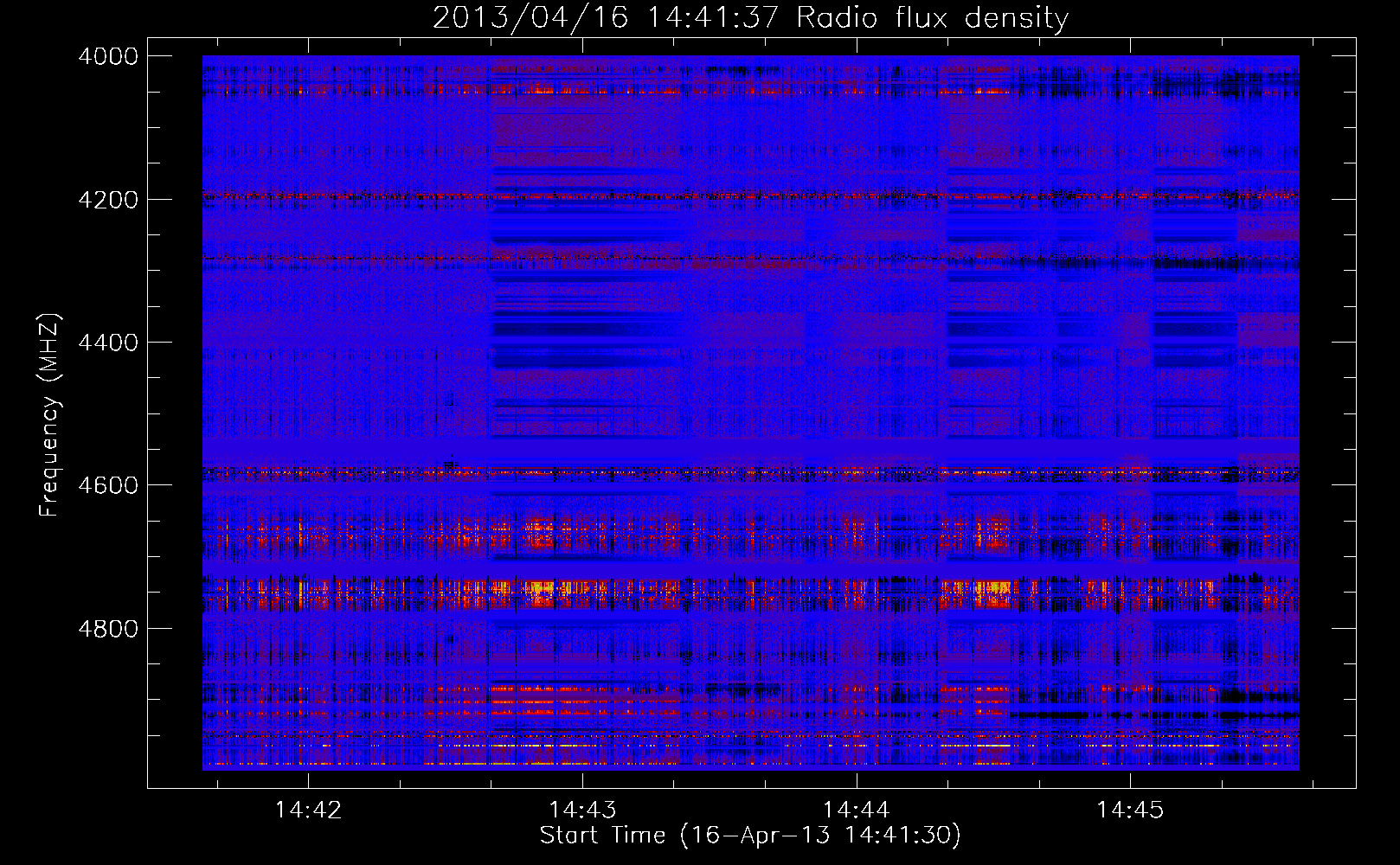The height and width of the screenshot is (865, 1400).
Task: Select the 4000 frequency tick label
Action: [108, 56]
